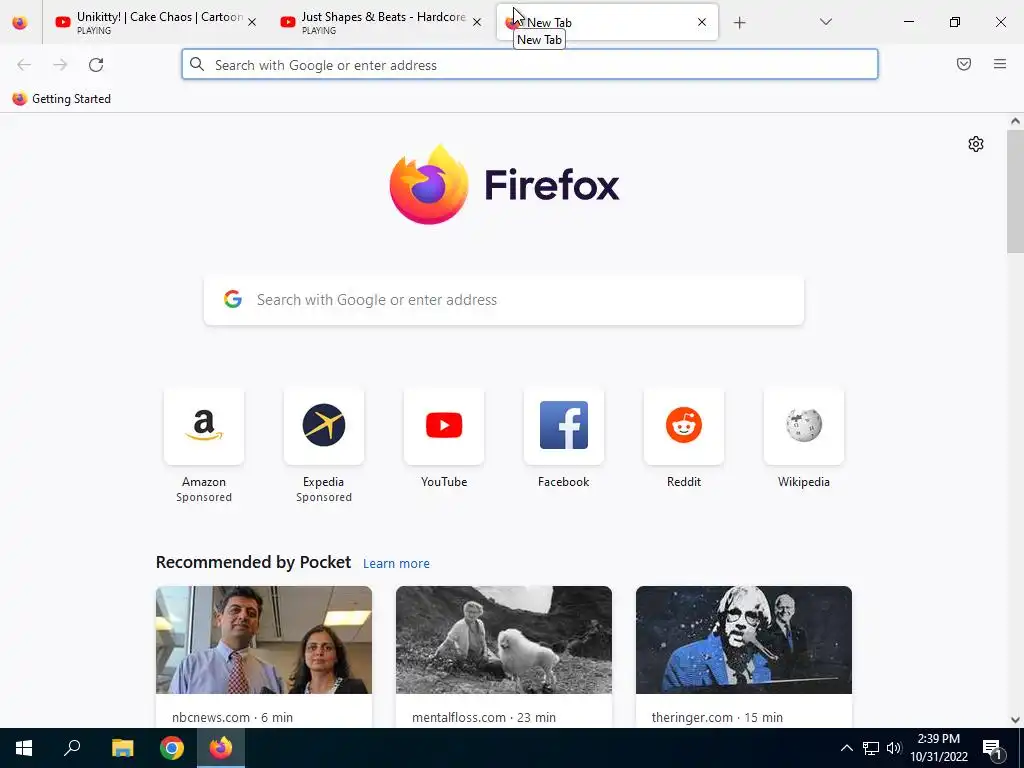Close the Unikitty Cake Chaos tab
Image resolution: width=1024 pixels, height=768 pixels.
click(x=252, y=22)
